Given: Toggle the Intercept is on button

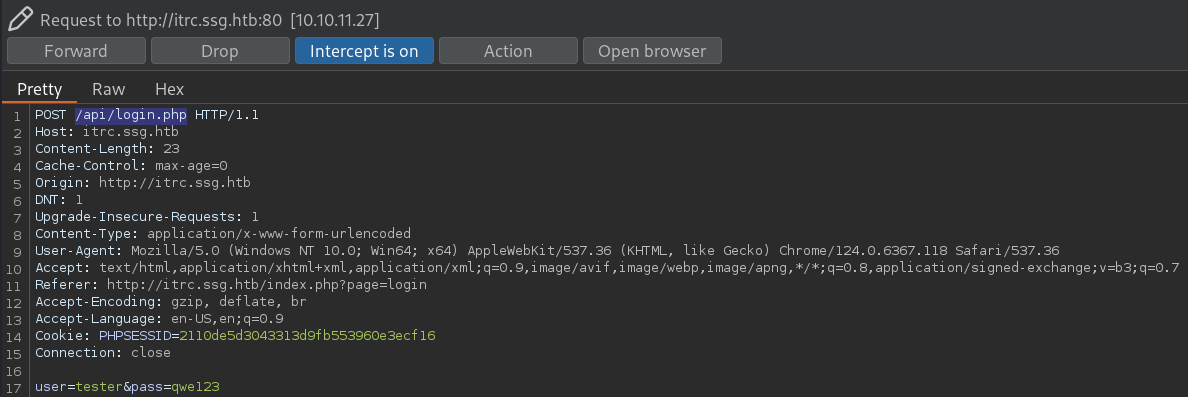Looking at the screenshot, I should [364, 51].
